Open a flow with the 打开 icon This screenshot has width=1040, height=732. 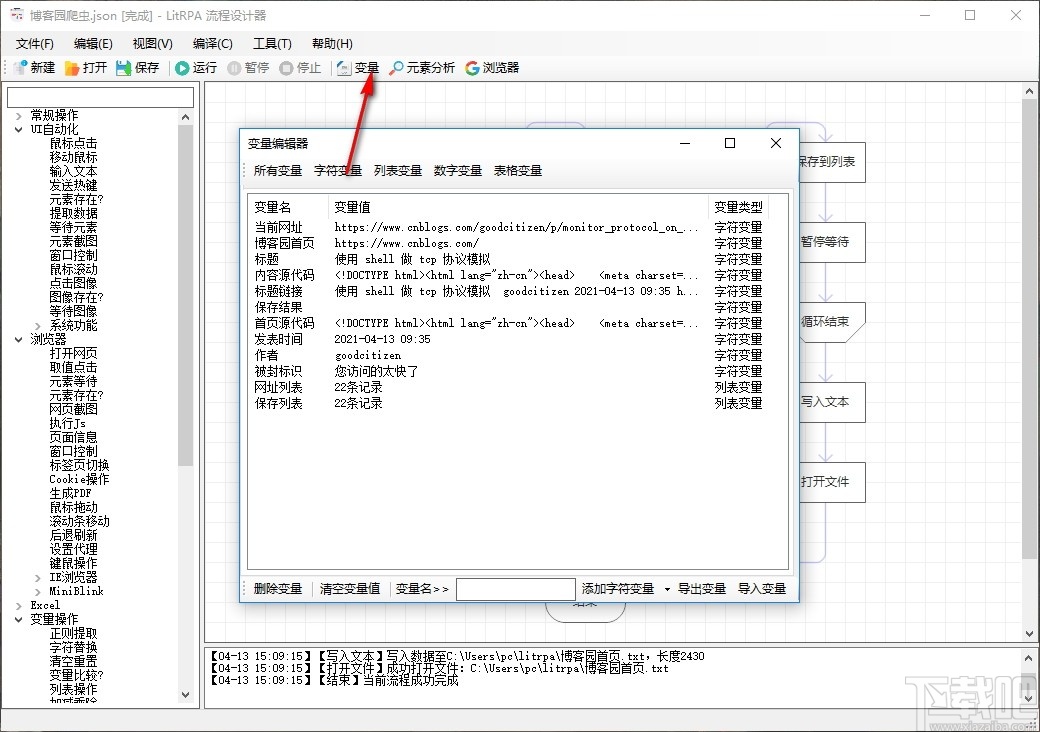tap(88, 67)
